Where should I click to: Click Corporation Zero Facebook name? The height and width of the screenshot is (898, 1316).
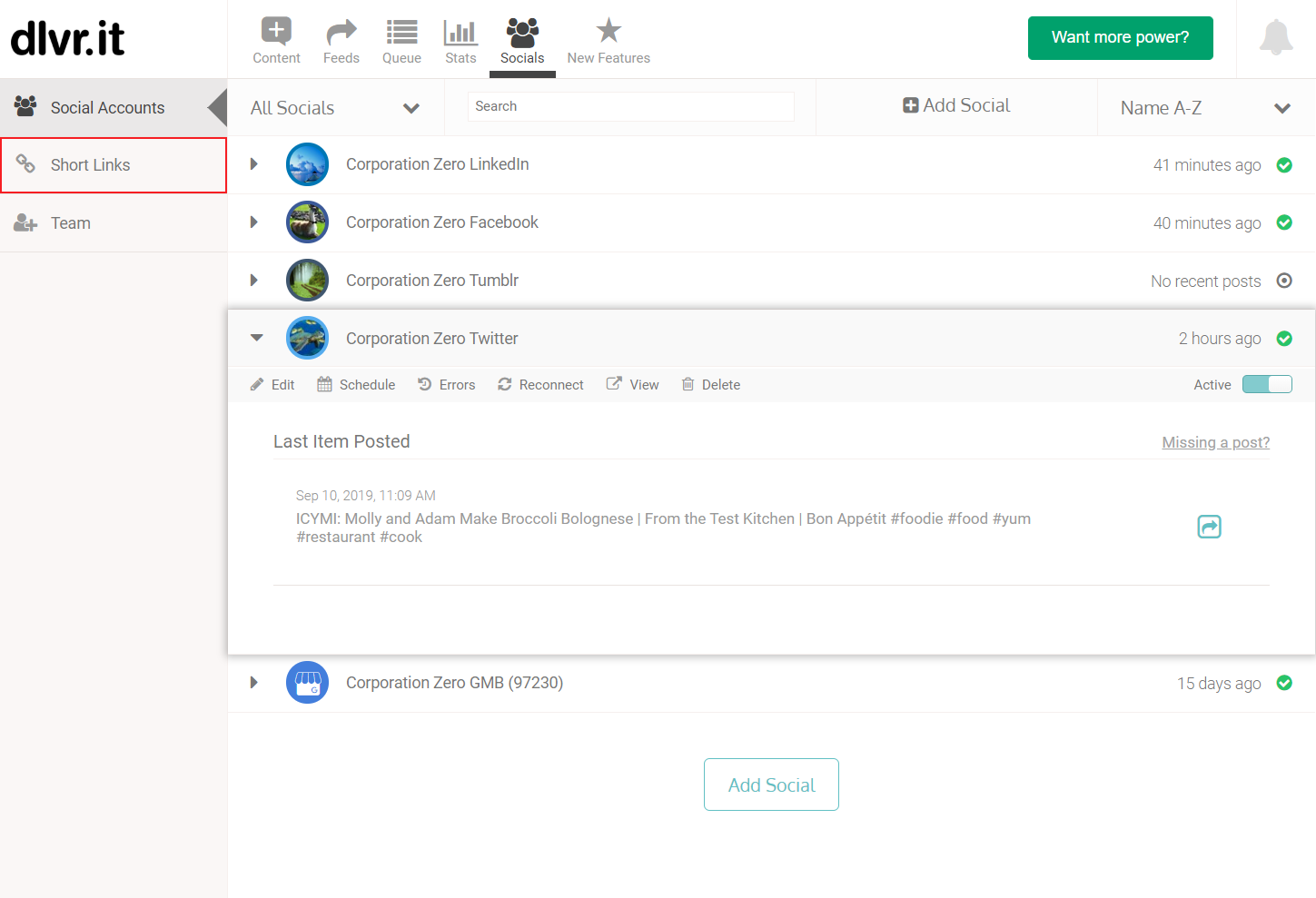coord(442,222)
